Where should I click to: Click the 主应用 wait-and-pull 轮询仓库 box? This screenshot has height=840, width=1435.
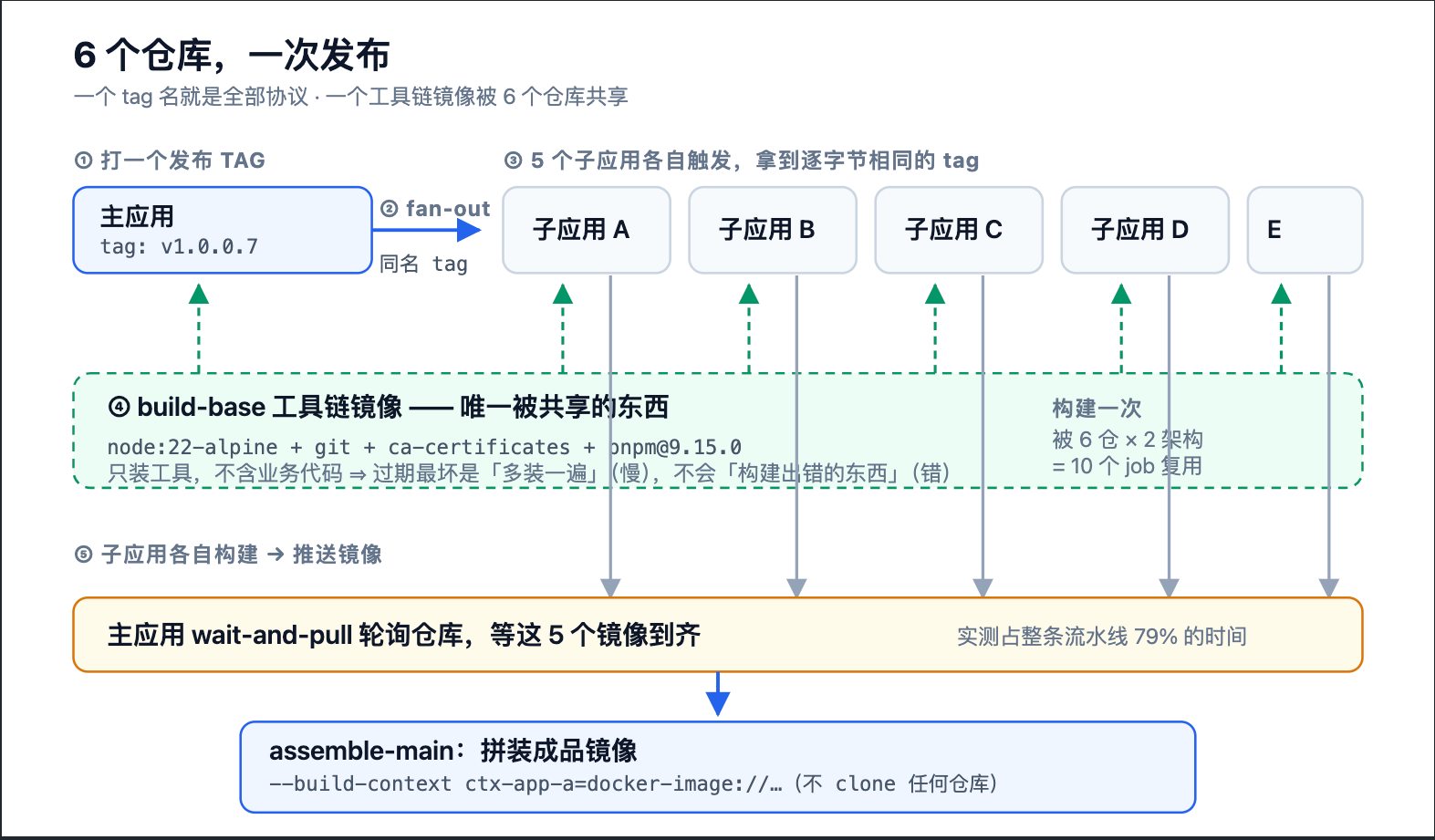point(718,635)
